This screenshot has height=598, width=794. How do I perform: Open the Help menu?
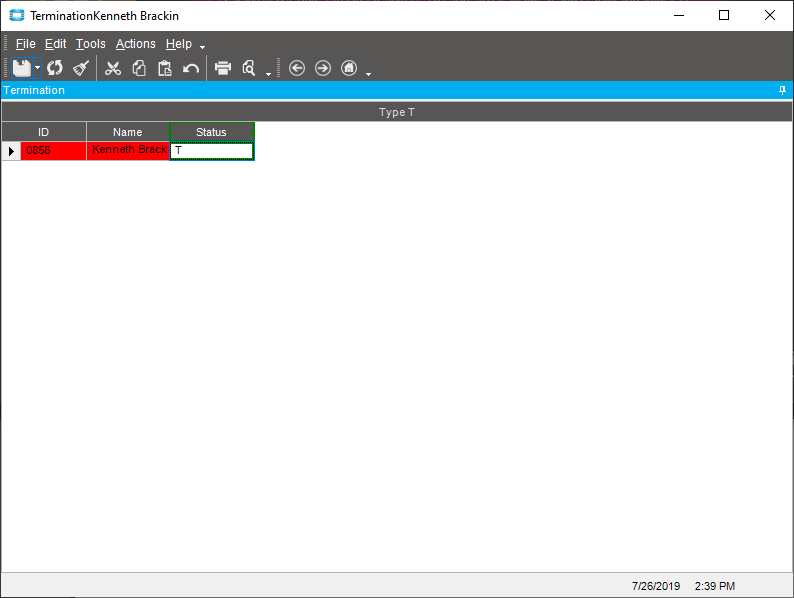click(x=179, y=44)
